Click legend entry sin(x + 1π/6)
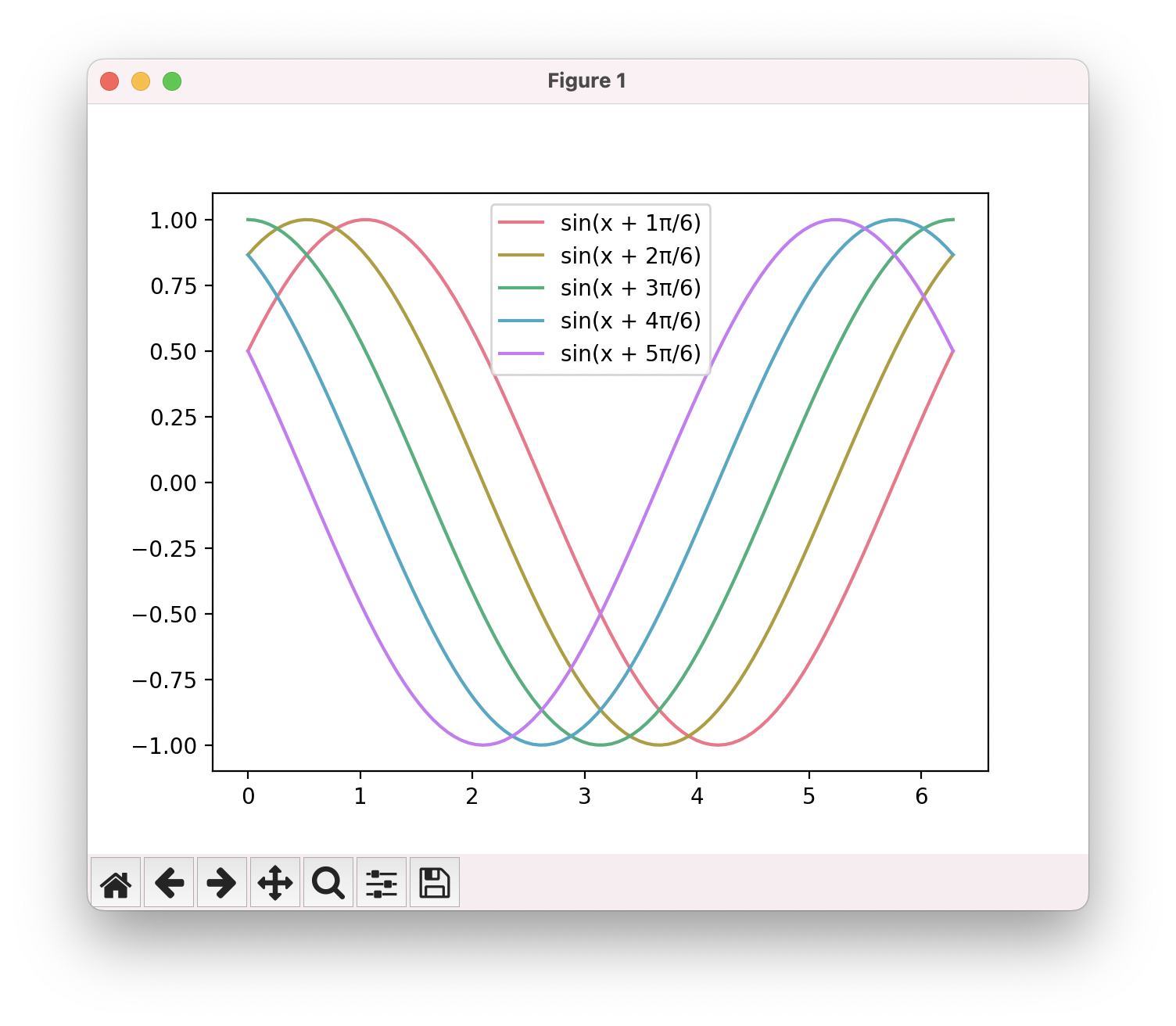Image resolution: width=1176 pixels, height=1026 pixels. 630,223
